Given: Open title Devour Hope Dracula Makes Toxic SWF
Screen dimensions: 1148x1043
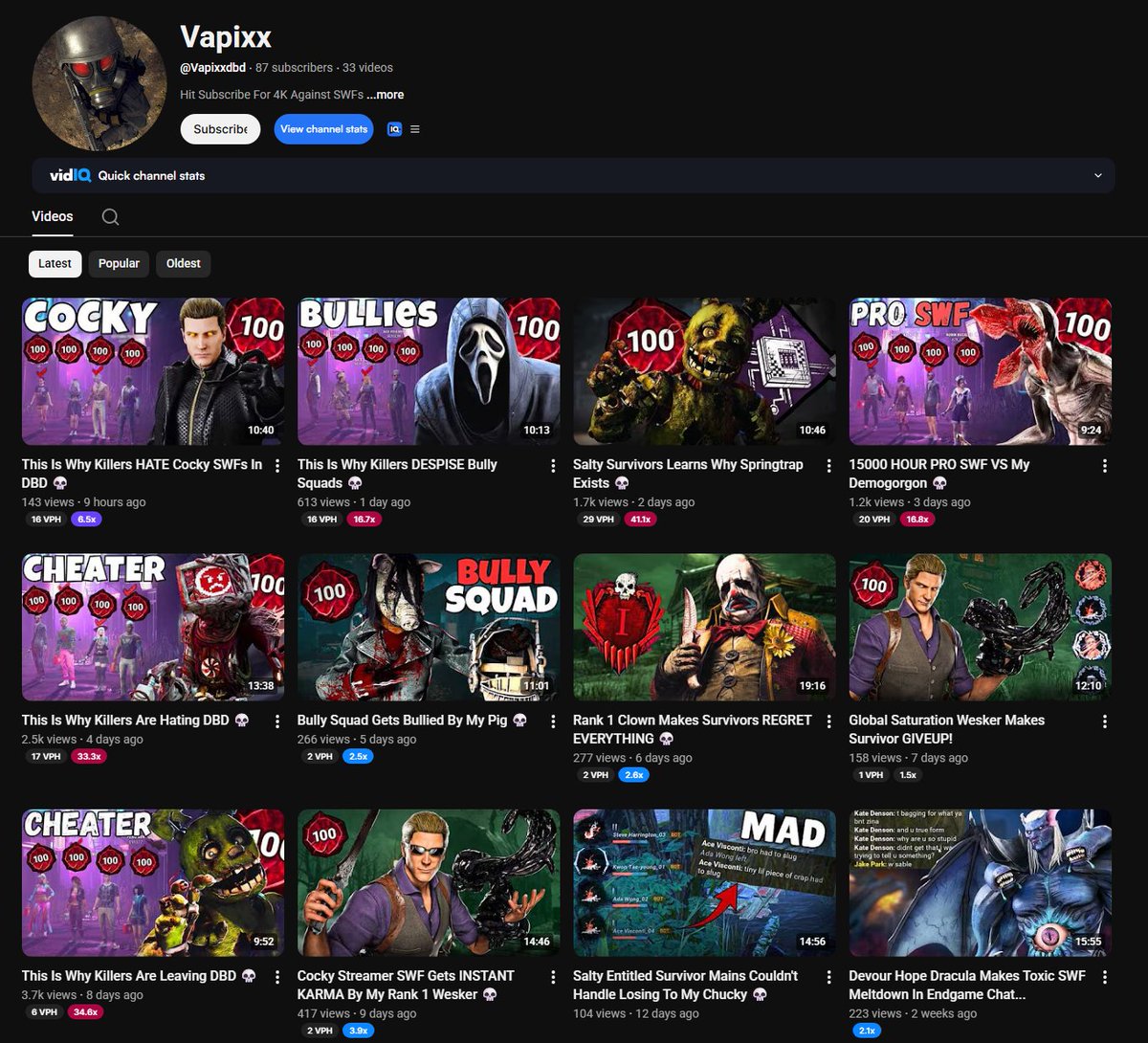Looking at the screenshot, I should pyautogui.click(x=967, y=985).
